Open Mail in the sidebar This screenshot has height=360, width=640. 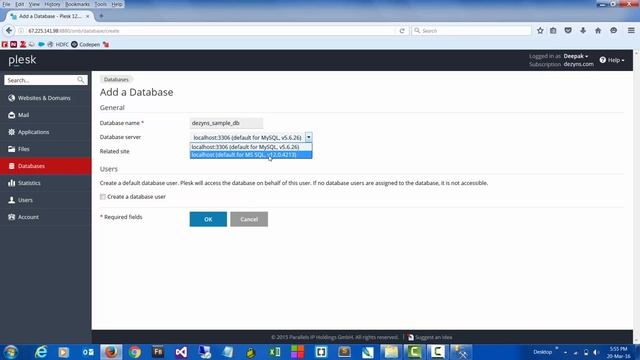(x=46, y=115)
